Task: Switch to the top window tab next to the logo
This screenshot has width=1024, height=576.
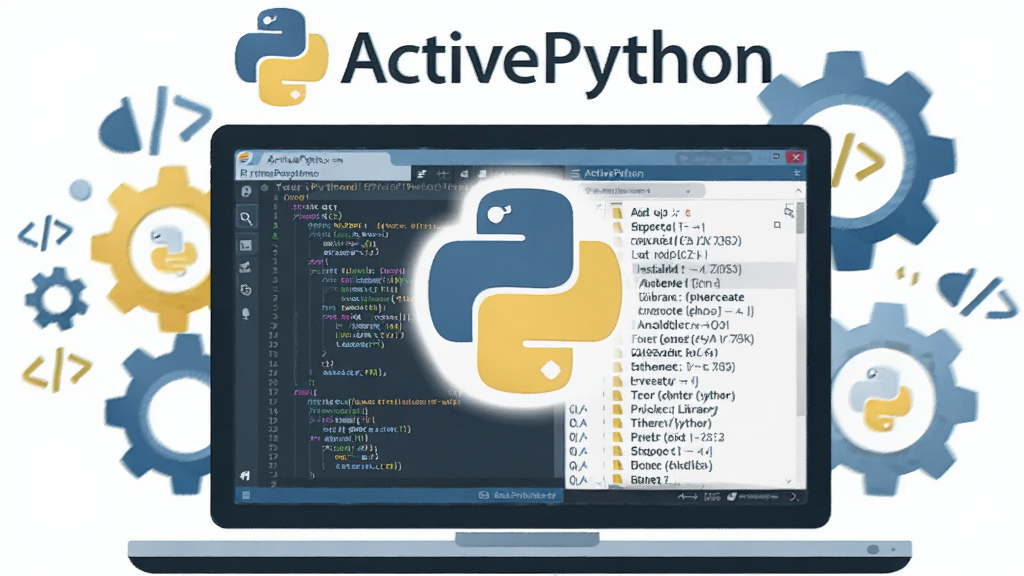Action: [324, 159]
